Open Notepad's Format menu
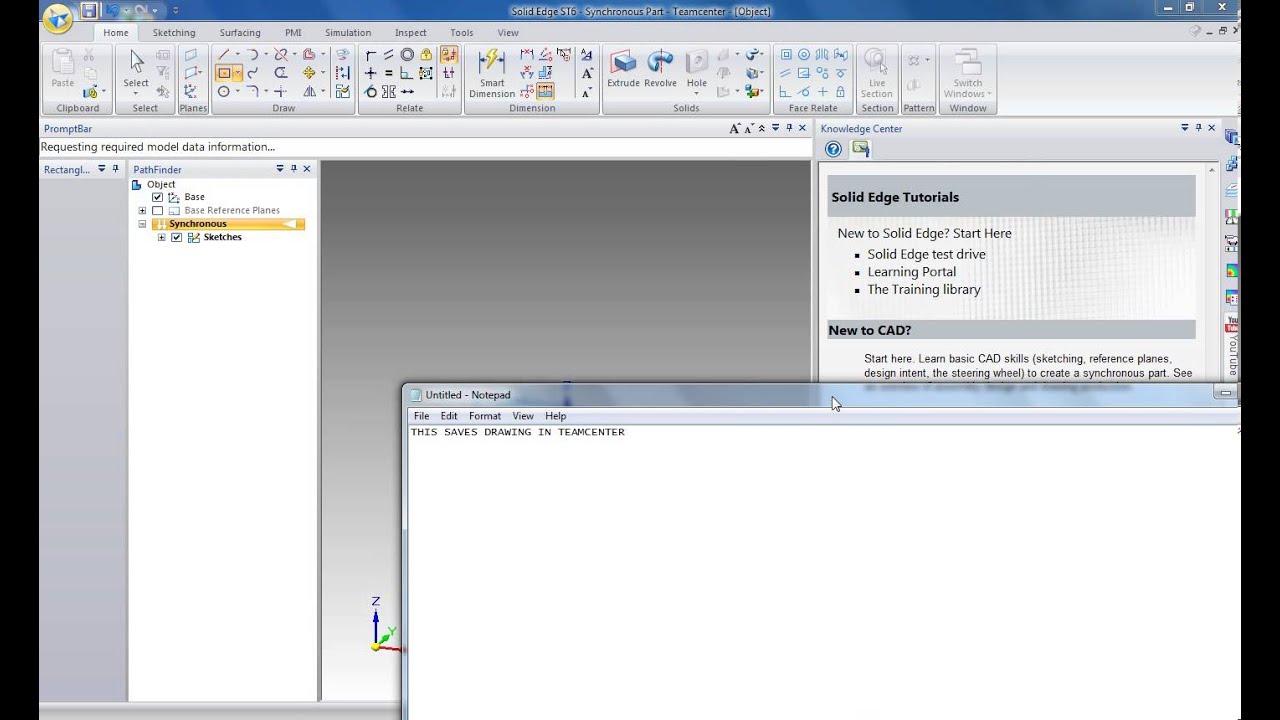 tap(485, 416)
